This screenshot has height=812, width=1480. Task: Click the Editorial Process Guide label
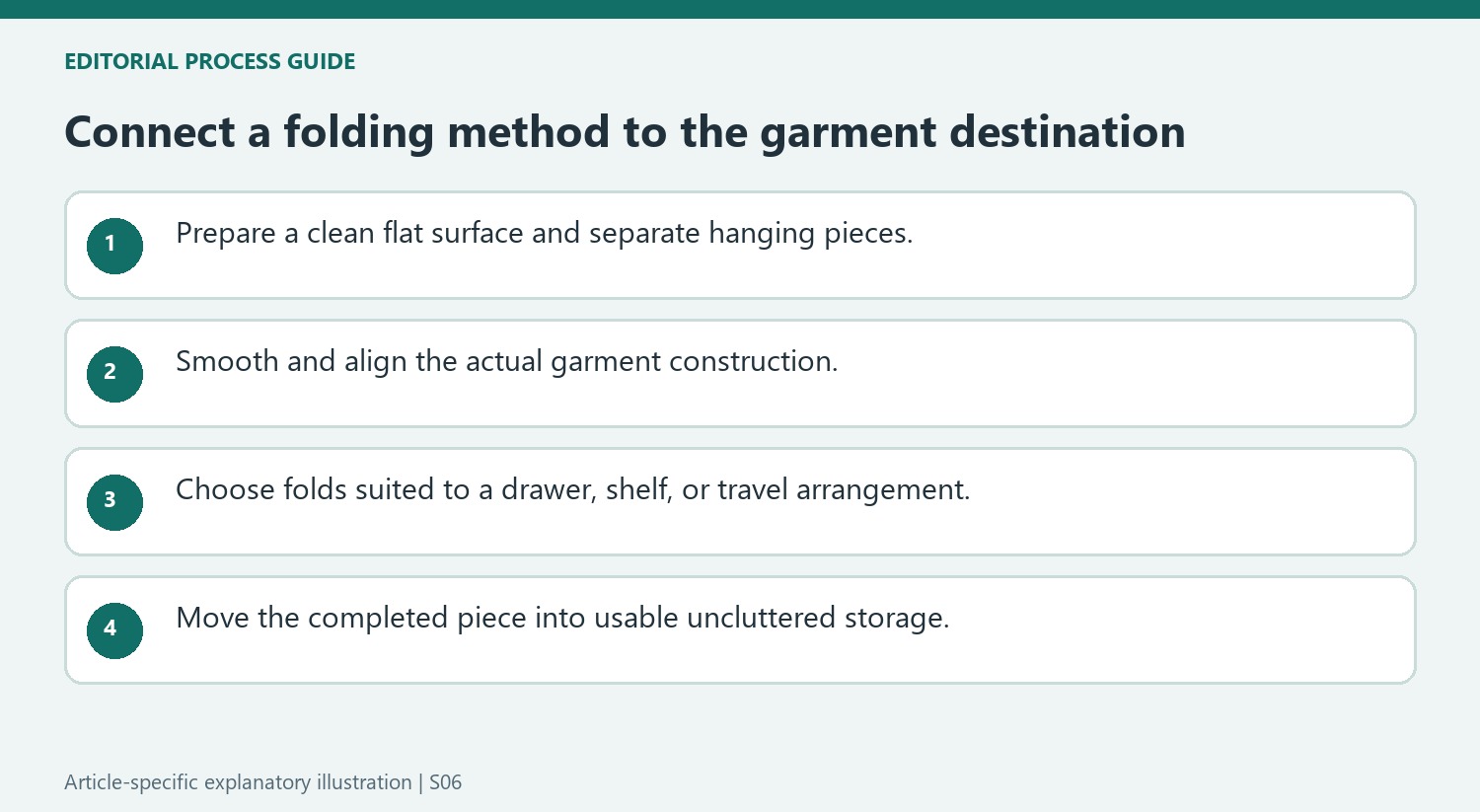pyautogui.click(x=210, y=61)
